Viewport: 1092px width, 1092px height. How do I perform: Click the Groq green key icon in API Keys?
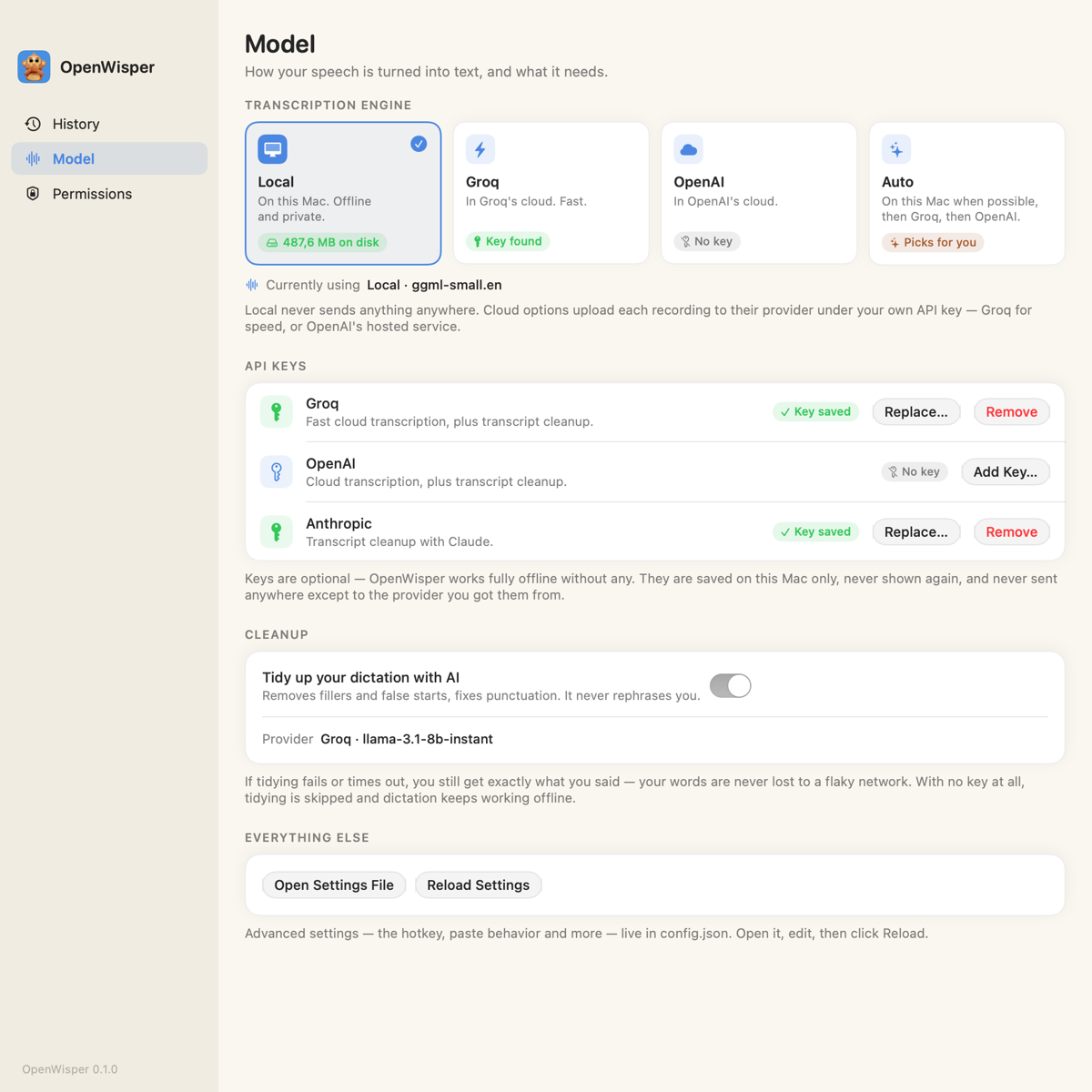[277, 411]
